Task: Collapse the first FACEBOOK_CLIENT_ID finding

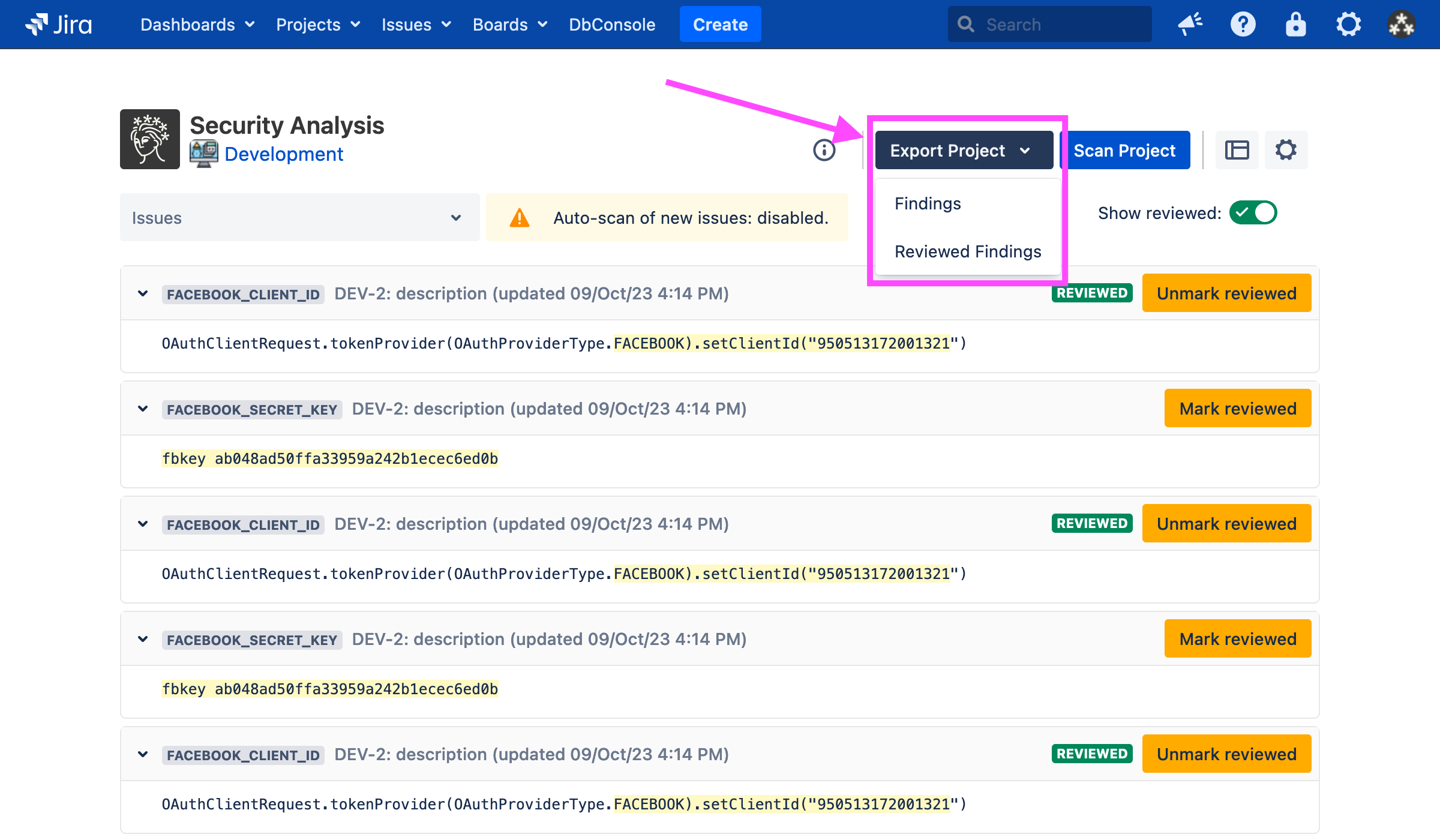Action: [x=143, y=293]
